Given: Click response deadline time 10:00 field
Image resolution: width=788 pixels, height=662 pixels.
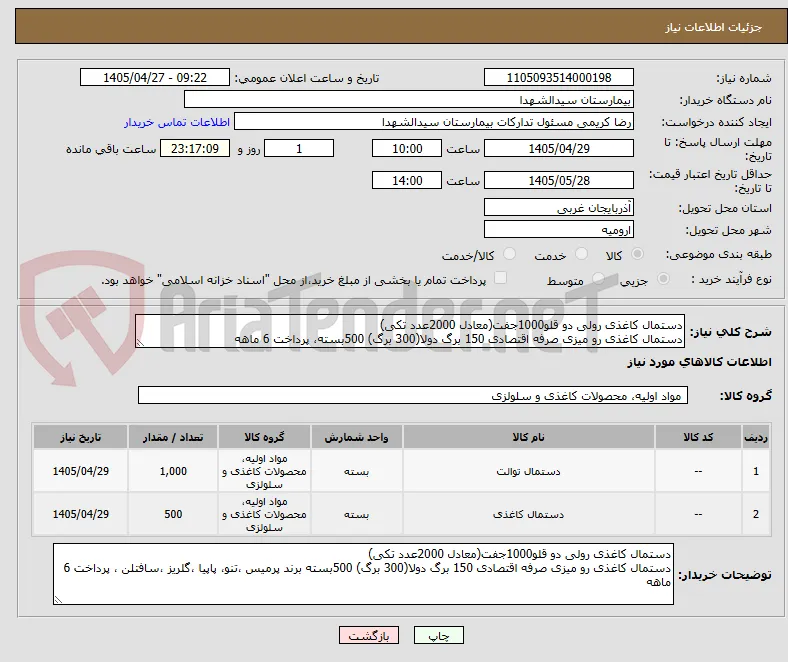Looking at the screenshot, I should pos(407,148).
